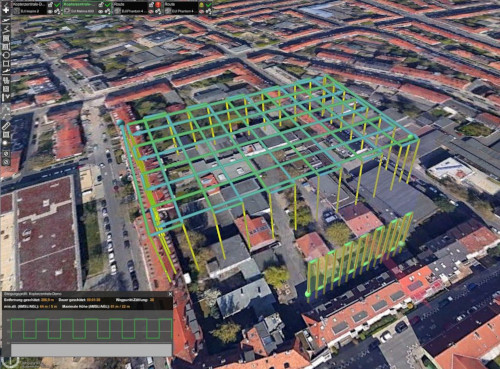Click the red error indicator on the third route
The height and width of the screenshot is (369, 500).
point(158,5)
